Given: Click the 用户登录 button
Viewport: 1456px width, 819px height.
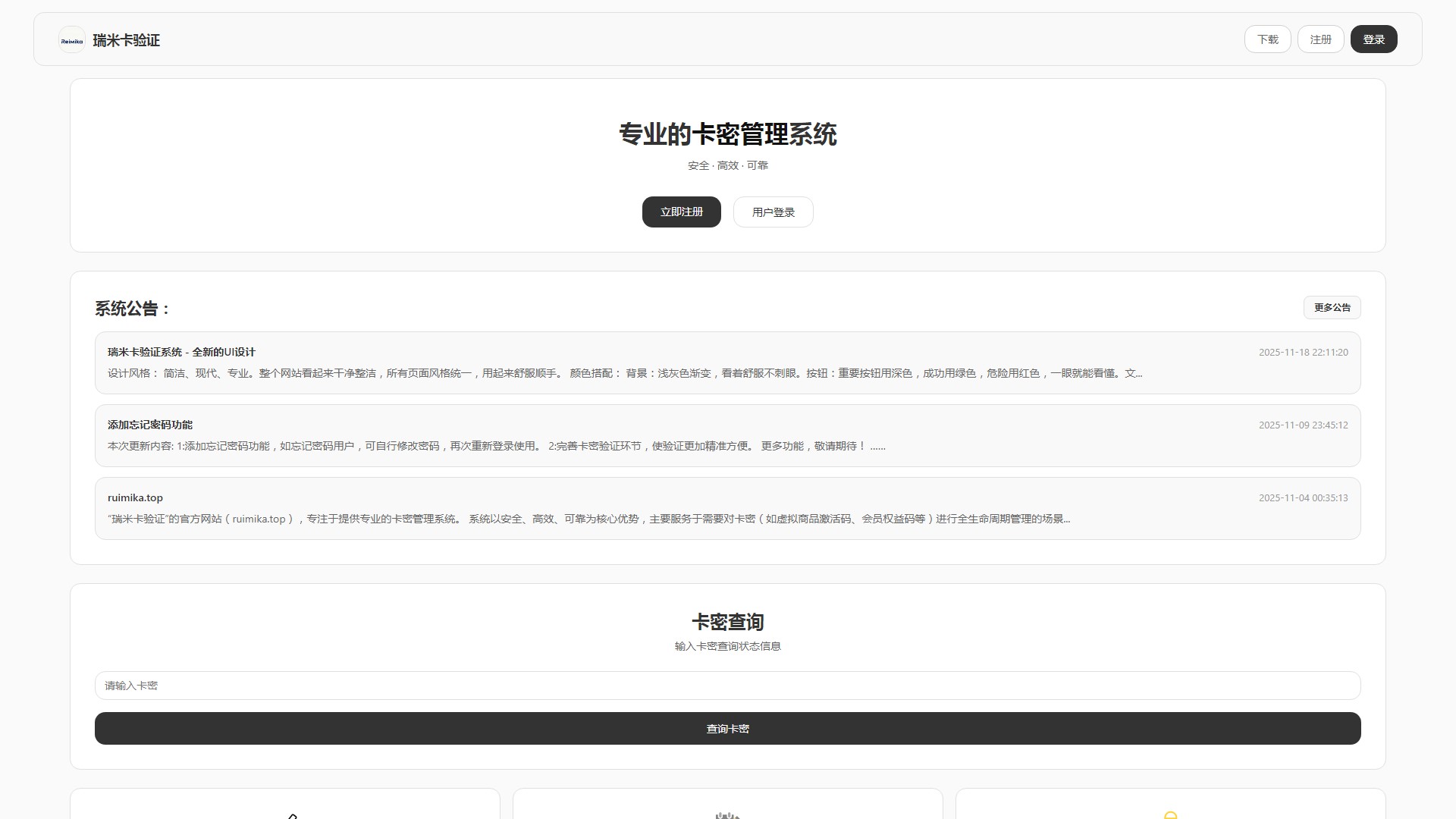Looking at the screenshot, I should point(773,212).
